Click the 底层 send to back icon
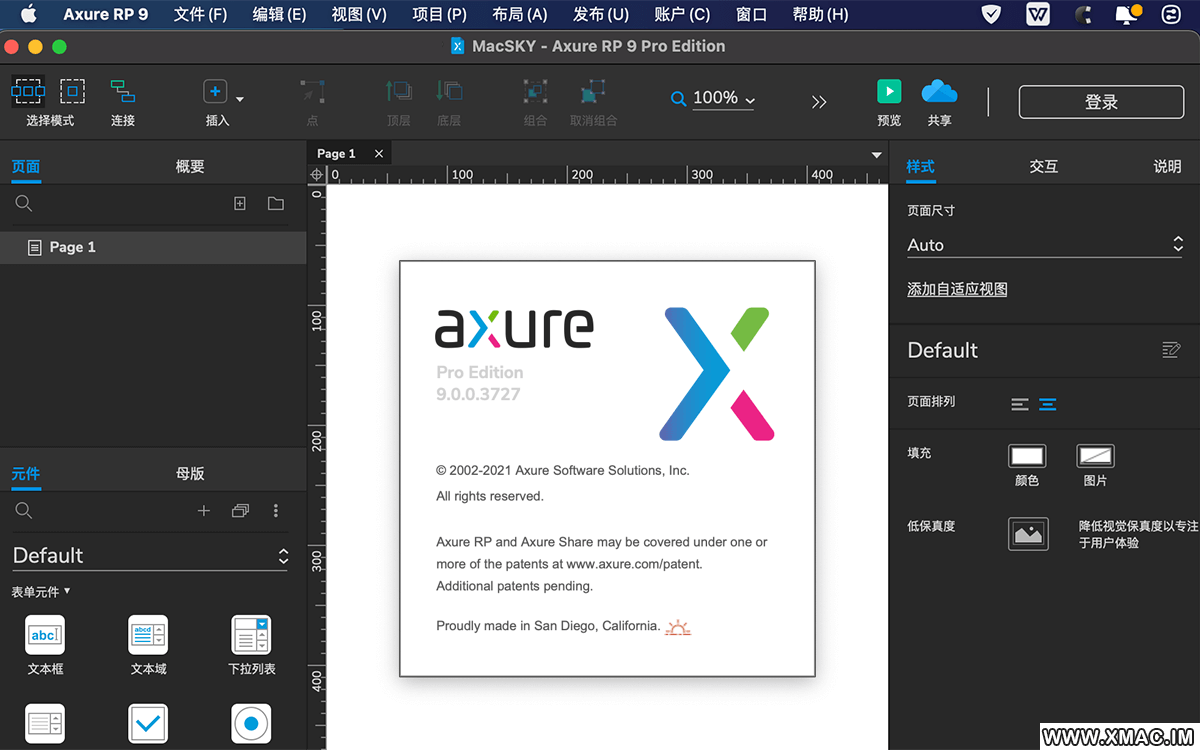 coord(449,91)
